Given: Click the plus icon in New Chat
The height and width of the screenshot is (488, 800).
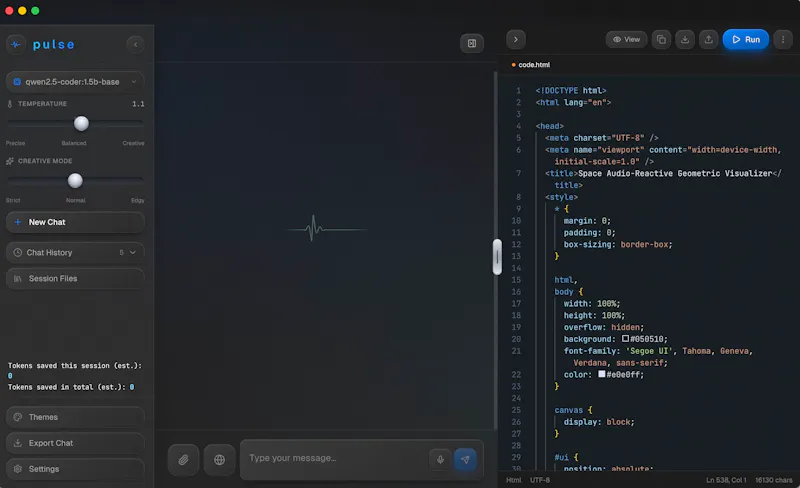Looking at the screenshot, I should click(17, 222).
